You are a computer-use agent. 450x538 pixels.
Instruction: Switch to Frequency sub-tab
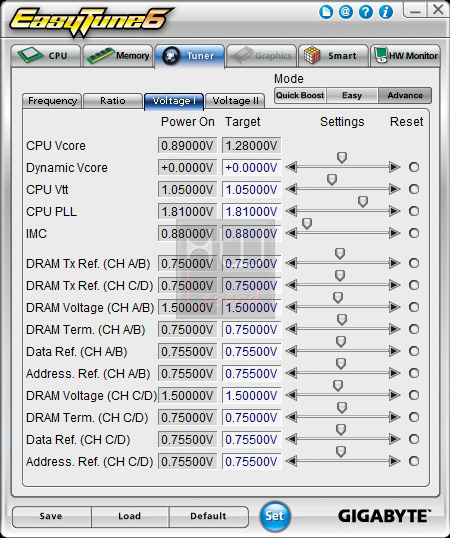click(x=52, y=101)
